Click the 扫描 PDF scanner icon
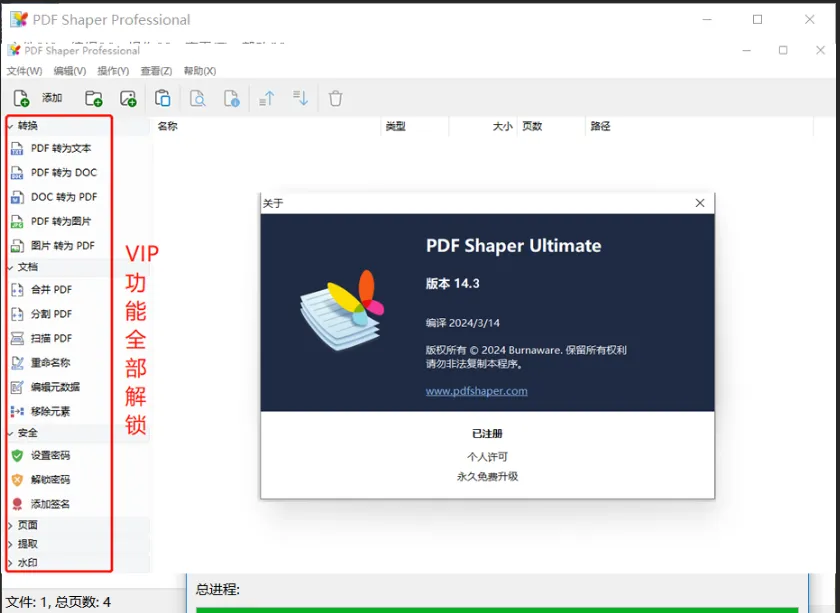 tap(17, 338)
